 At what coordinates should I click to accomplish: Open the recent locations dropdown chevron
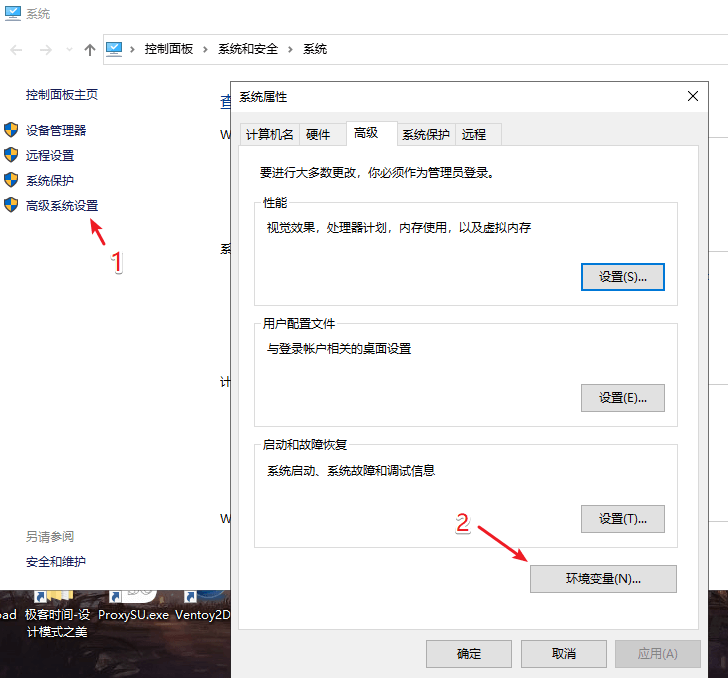(68, 49)
